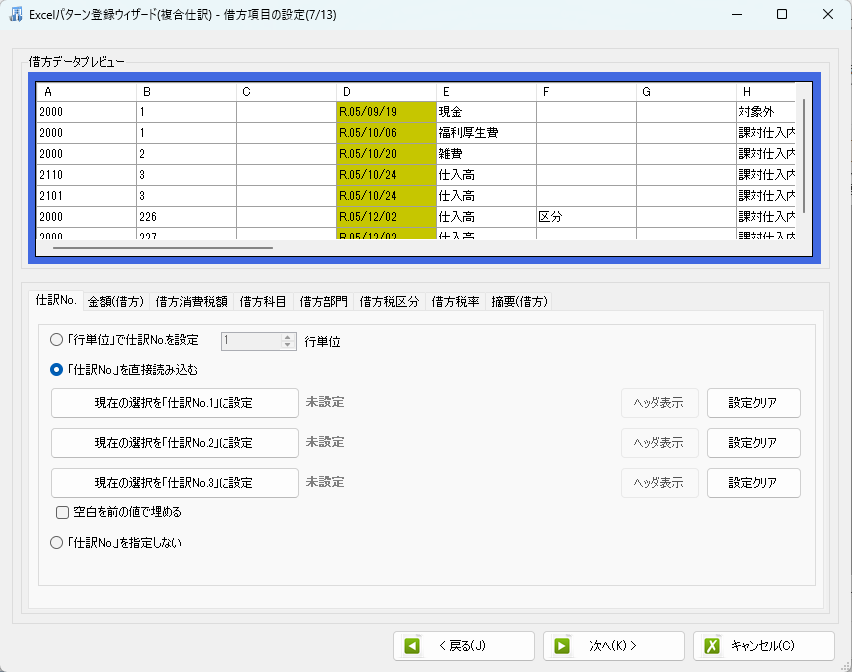Select '仕訳No.'を直接読み込む radio option

point(57,369)
